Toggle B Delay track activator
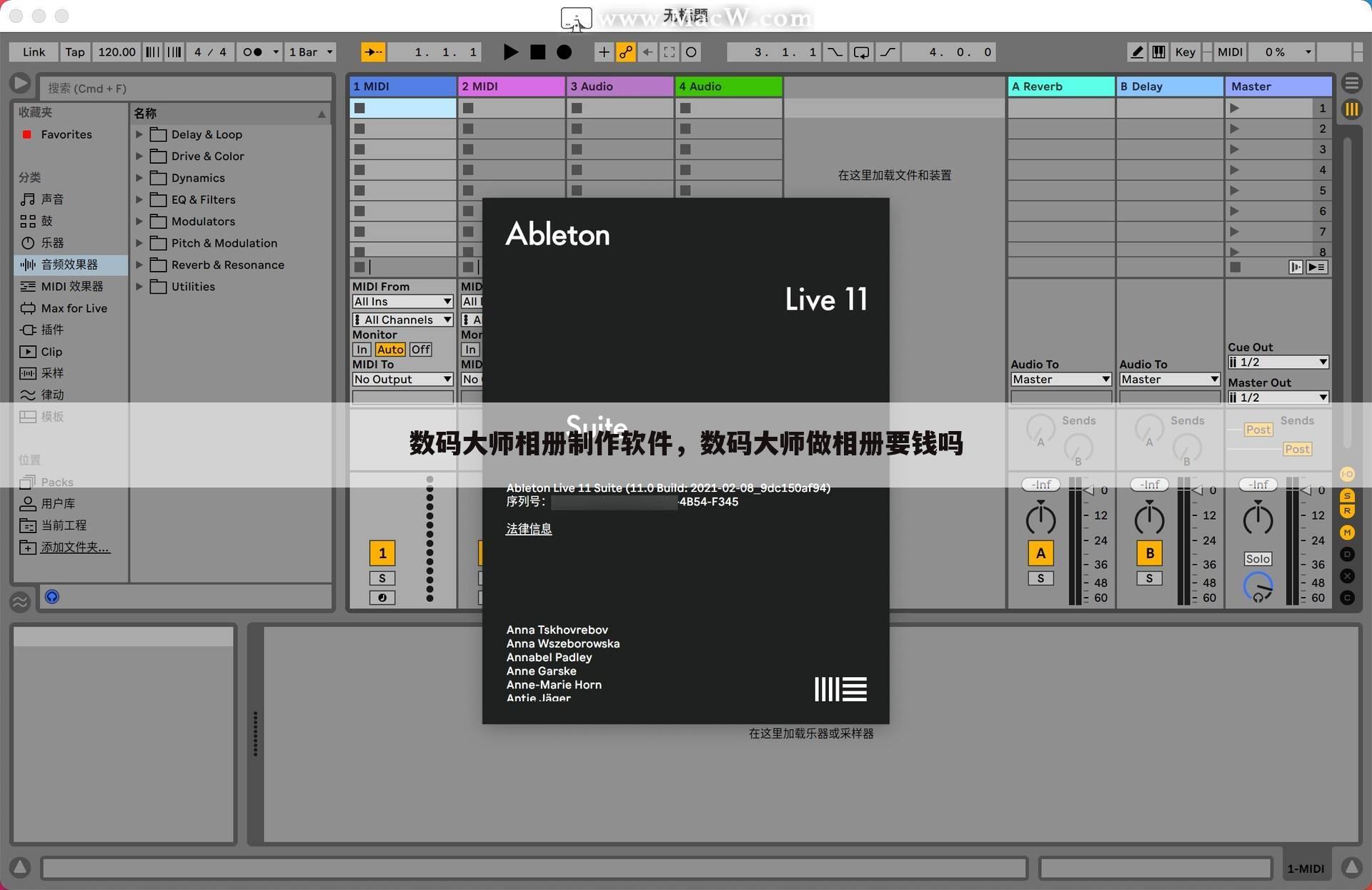 coord(1149,553)
